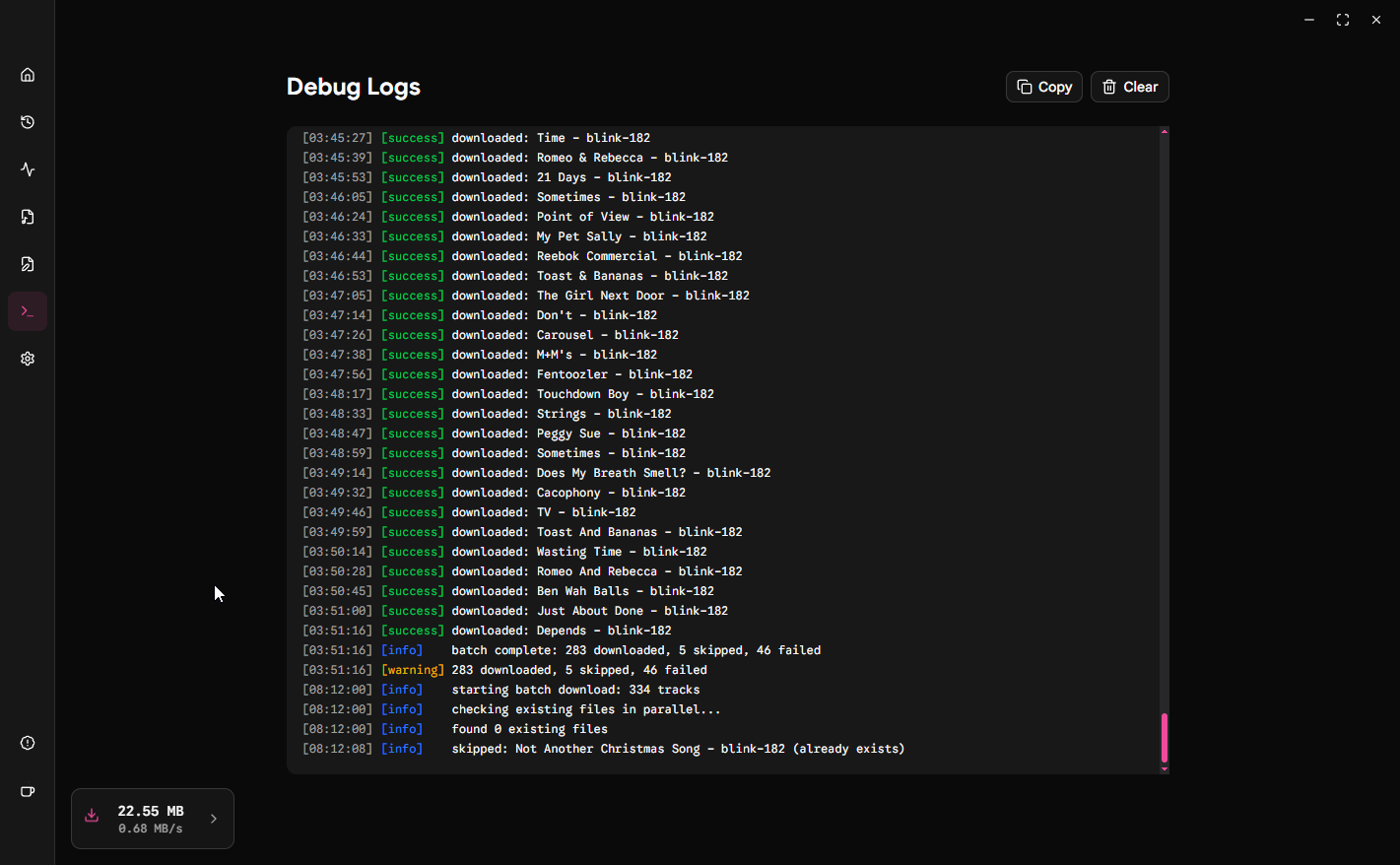Click the pink download icon in progress widget

tap(92, 816)
